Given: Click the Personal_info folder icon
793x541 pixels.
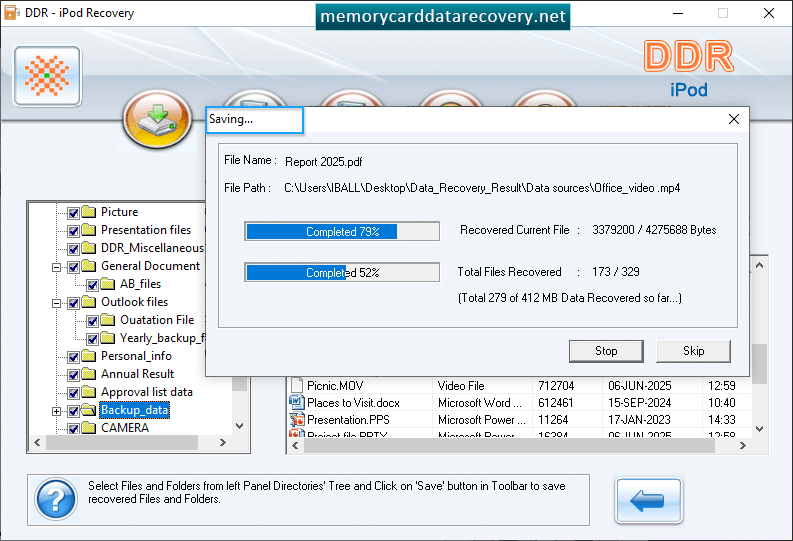Looking at the screenshot, I should (89, 355).
